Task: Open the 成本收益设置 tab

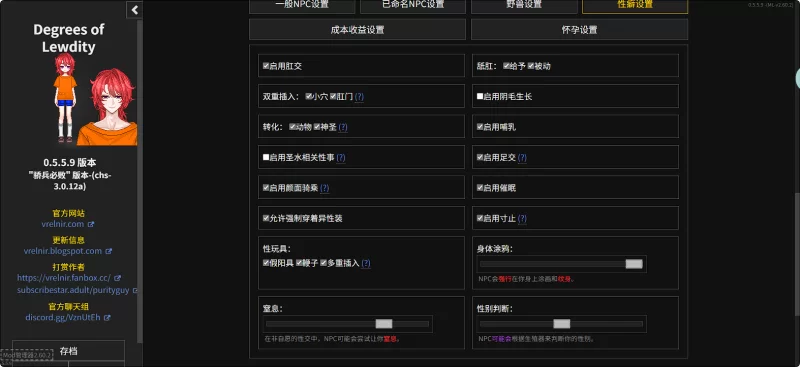Action: (x=357, y=30)
